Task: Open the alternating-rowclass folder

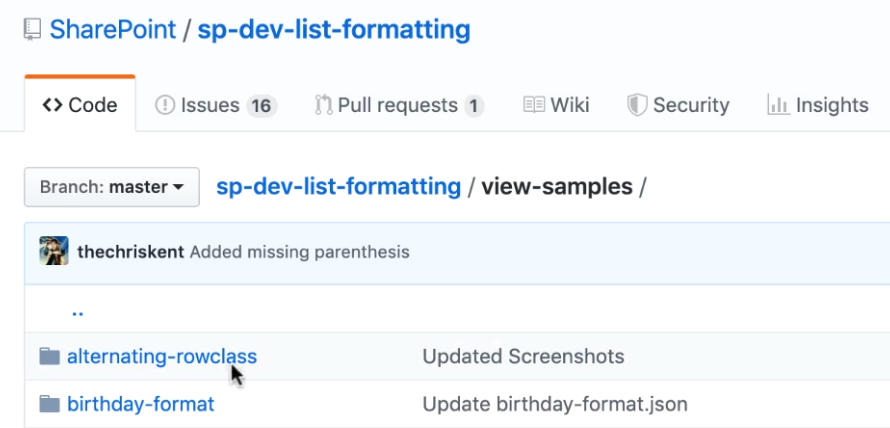Action: click(162, 356)
